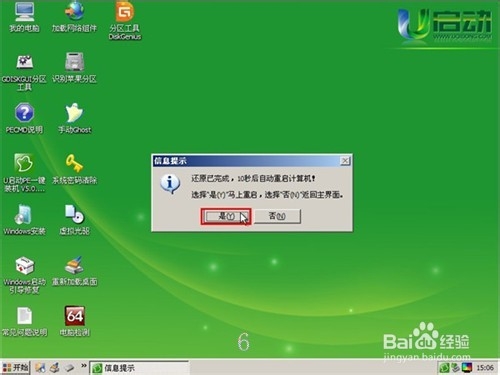500x375 pixels.
Task: Open the 常见问题说明 document icon
Action: (24, 321)
